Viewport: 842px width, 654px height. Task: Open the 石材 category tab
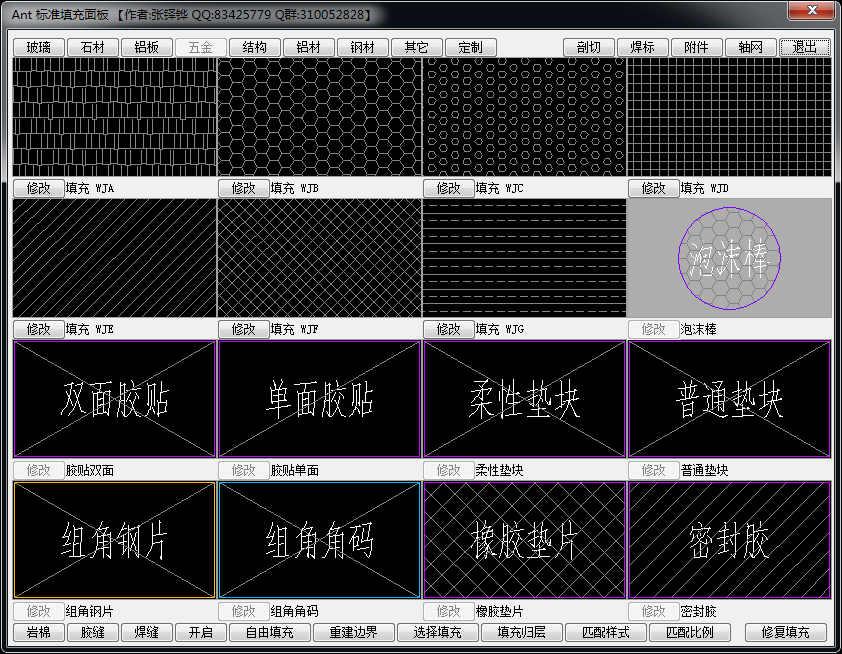pos(93,47)
